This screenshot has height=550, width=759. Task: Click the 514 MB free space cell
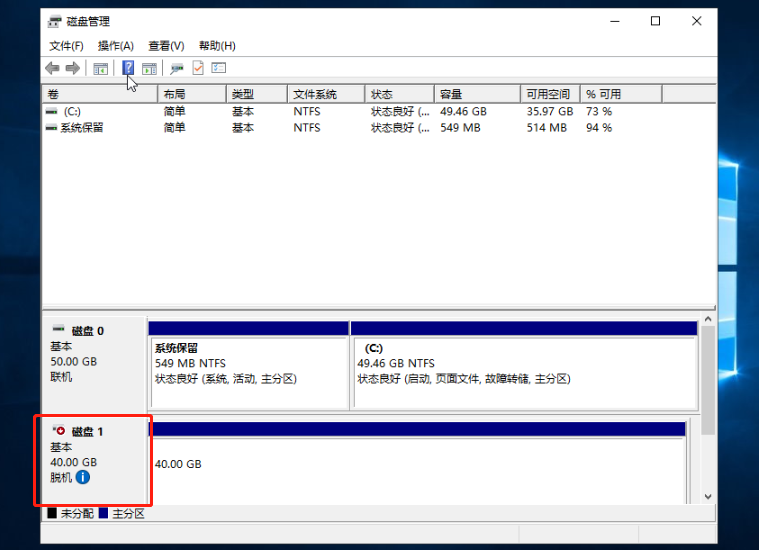[x=546, y=128]
